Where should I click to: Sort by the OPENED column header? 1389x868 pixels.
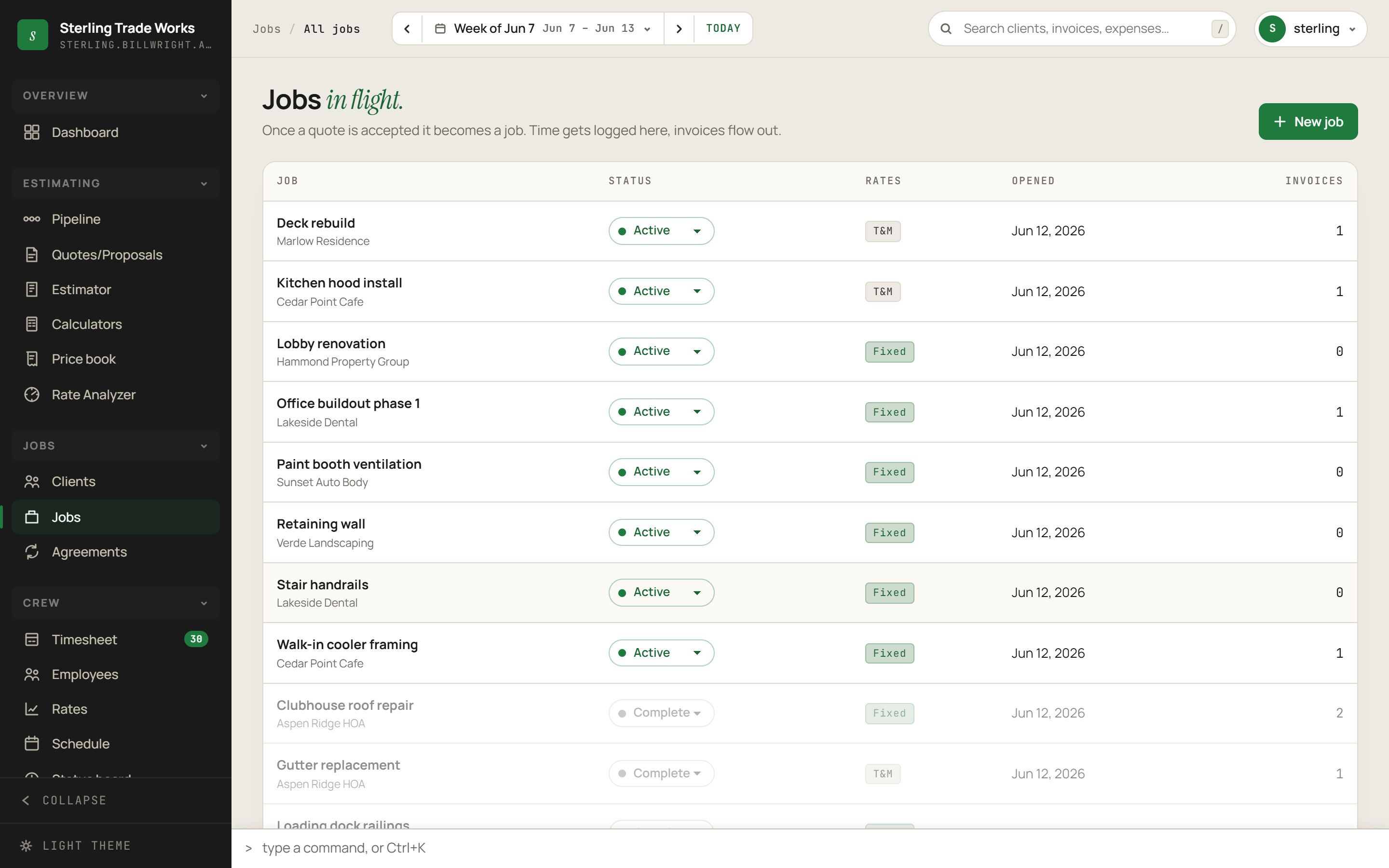pyautogui.click(x=1033, y=181)
